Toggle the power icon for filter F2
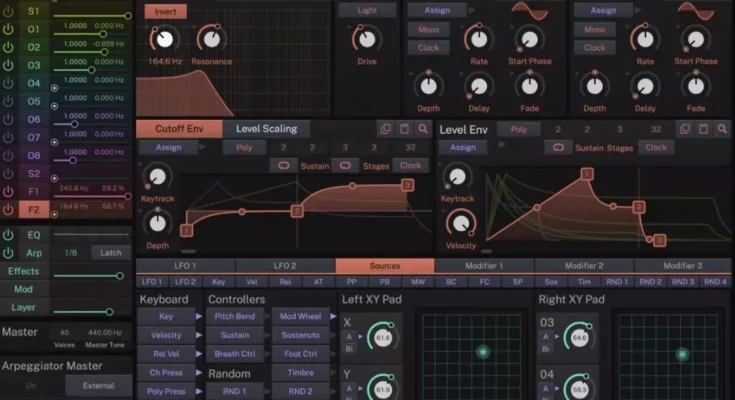 (x=8, y=210)
